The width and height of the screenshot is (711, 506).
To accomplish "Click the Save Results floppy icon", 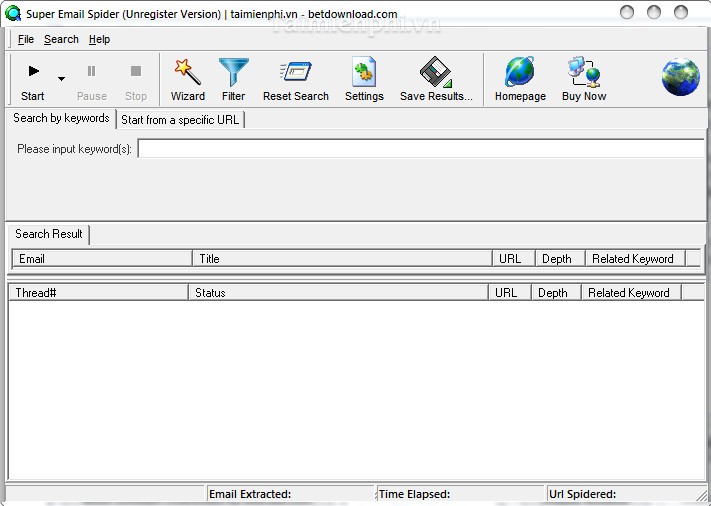I will click(435, 72).
